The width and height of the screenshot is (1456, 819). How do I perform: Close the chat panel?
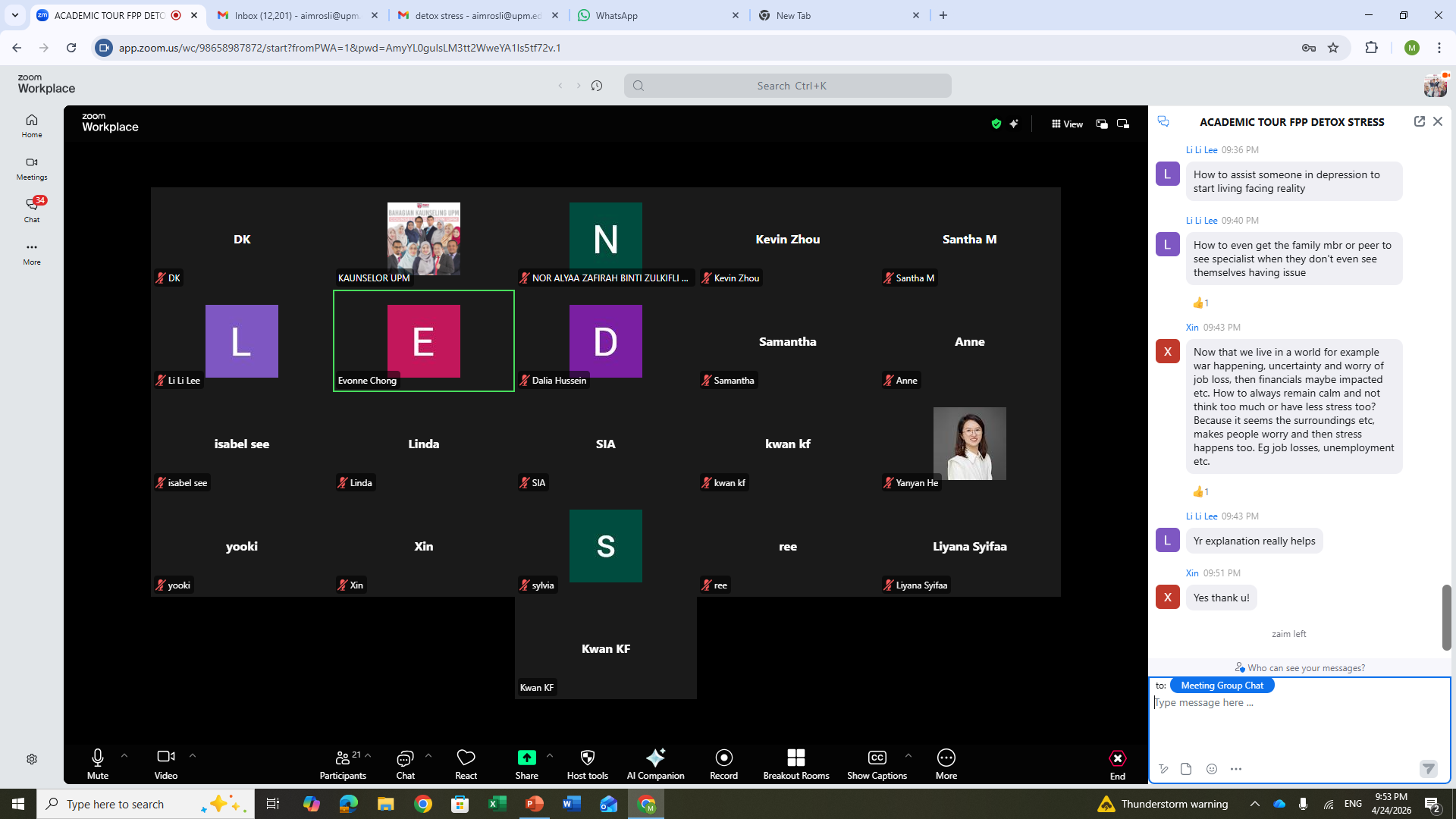tap(1438, 121)
